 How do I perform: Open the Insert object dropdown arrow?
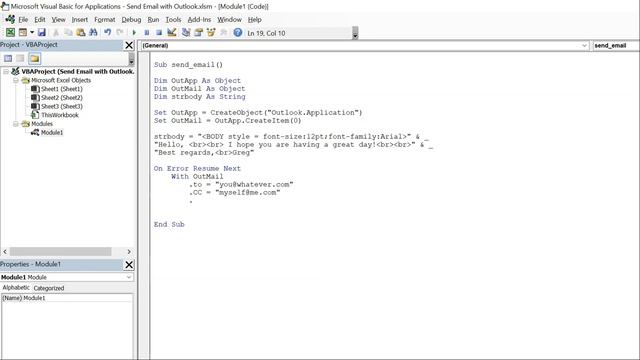[x=32, y=32]
